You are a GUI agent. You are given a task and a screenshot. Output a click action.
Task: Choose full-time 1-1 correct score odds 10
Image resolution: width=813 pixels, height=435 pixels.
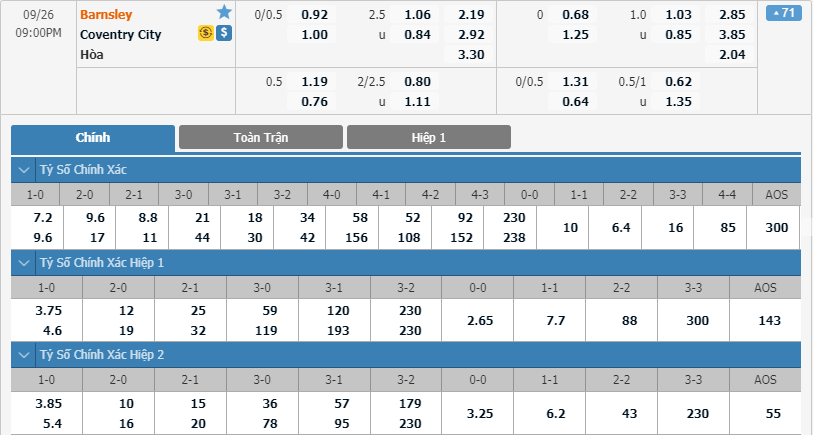pyautogui.click(x=570, y=228)
